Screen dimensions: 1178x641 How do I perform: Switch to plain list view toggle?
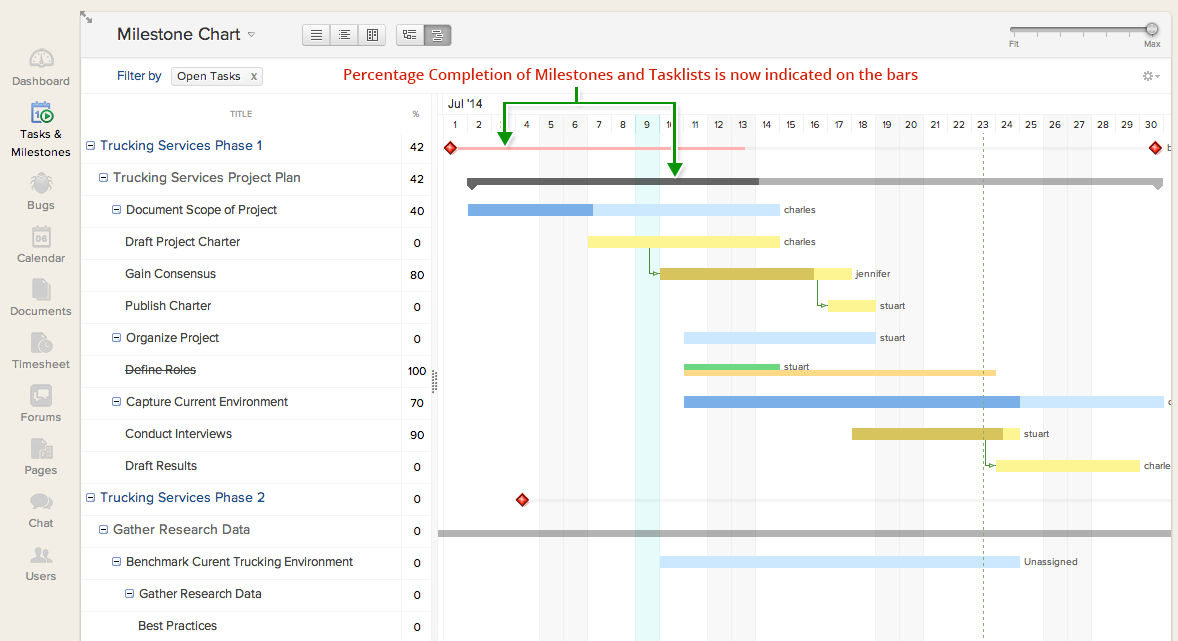(x=316, y=35)
